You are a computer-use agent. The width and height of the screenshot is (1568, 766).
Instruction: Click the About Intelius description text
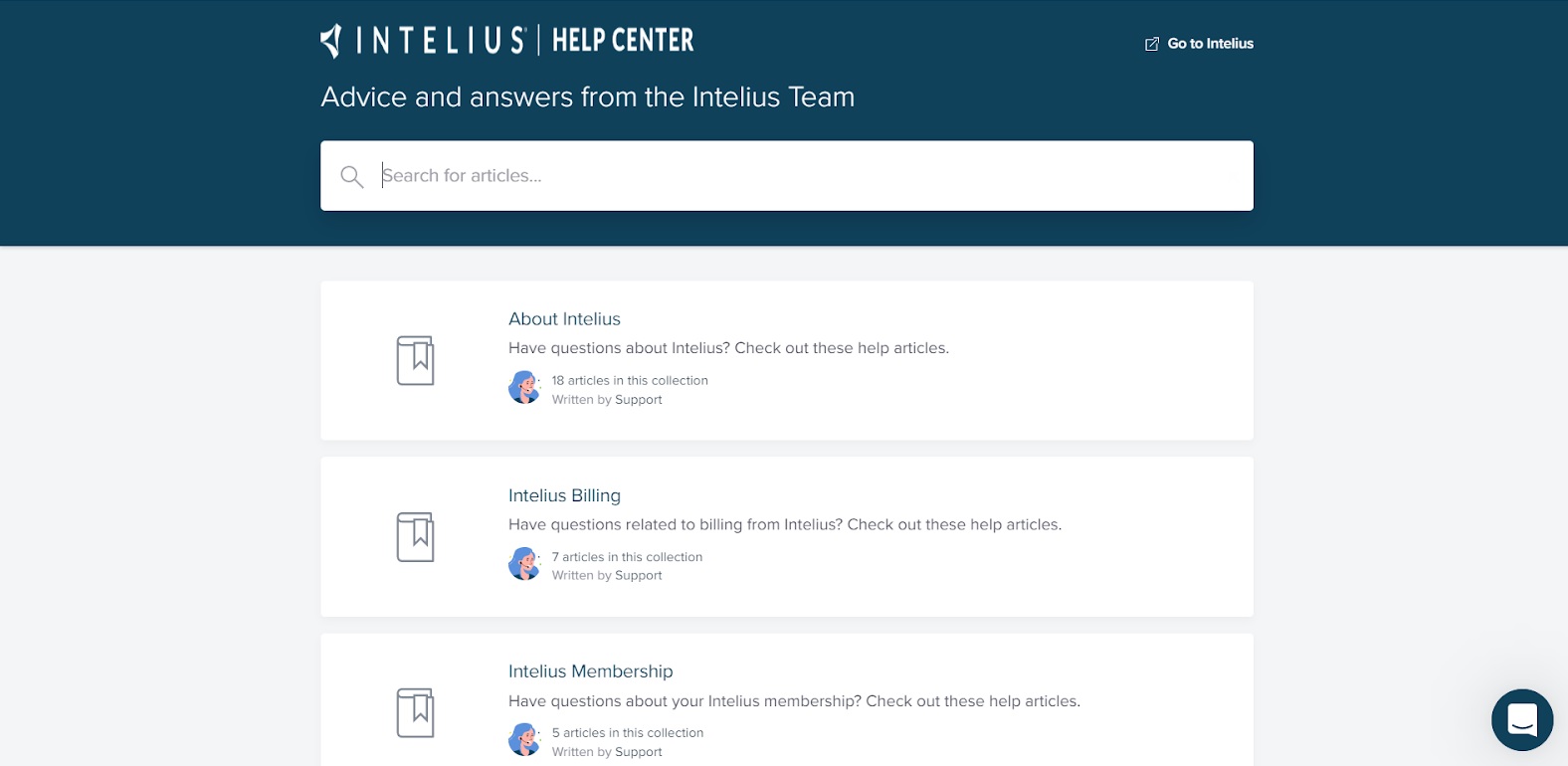728,348
